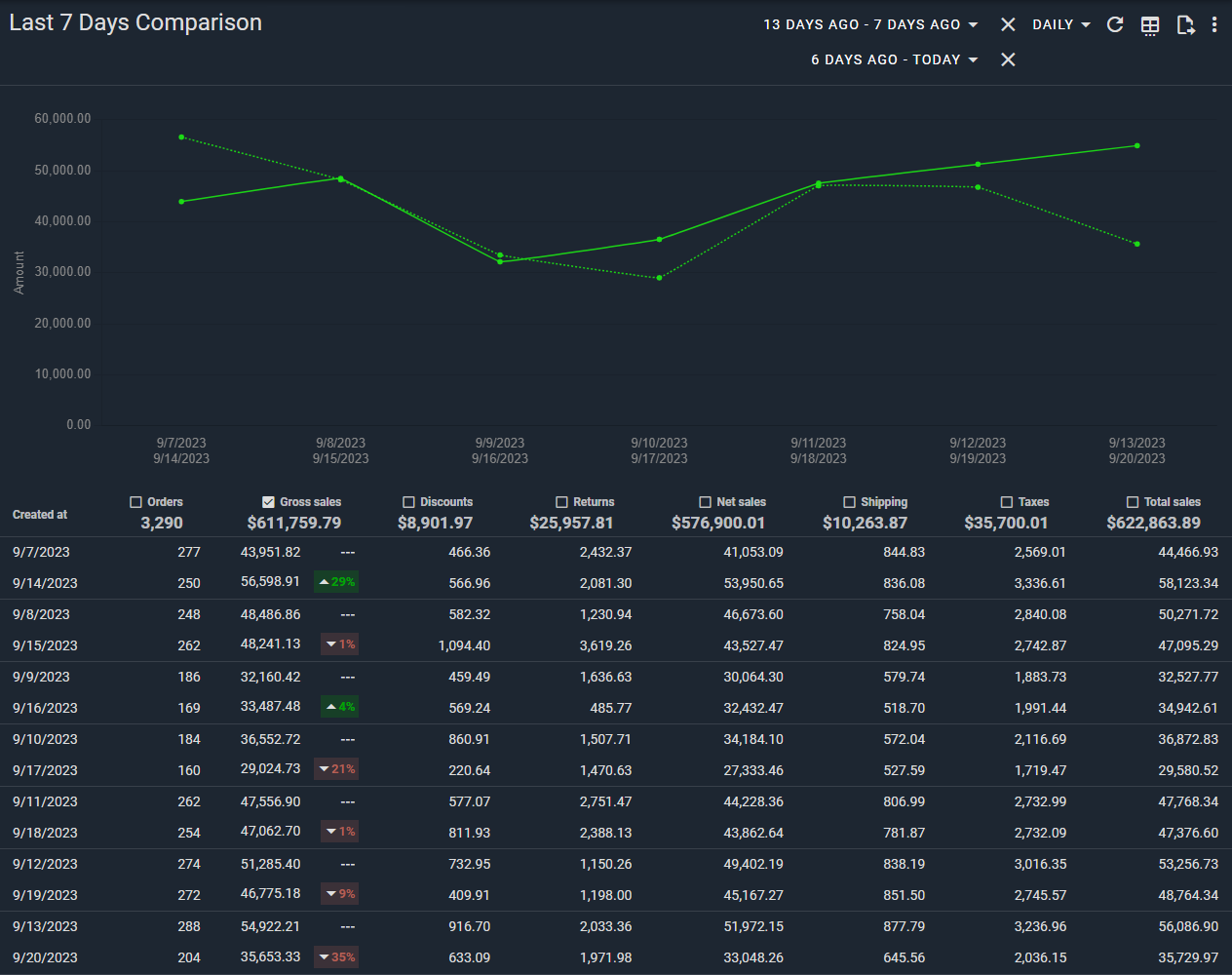Remove the 6 Days Ago - Today range
Screen dimensions: 1232x975
[1008, 59]
